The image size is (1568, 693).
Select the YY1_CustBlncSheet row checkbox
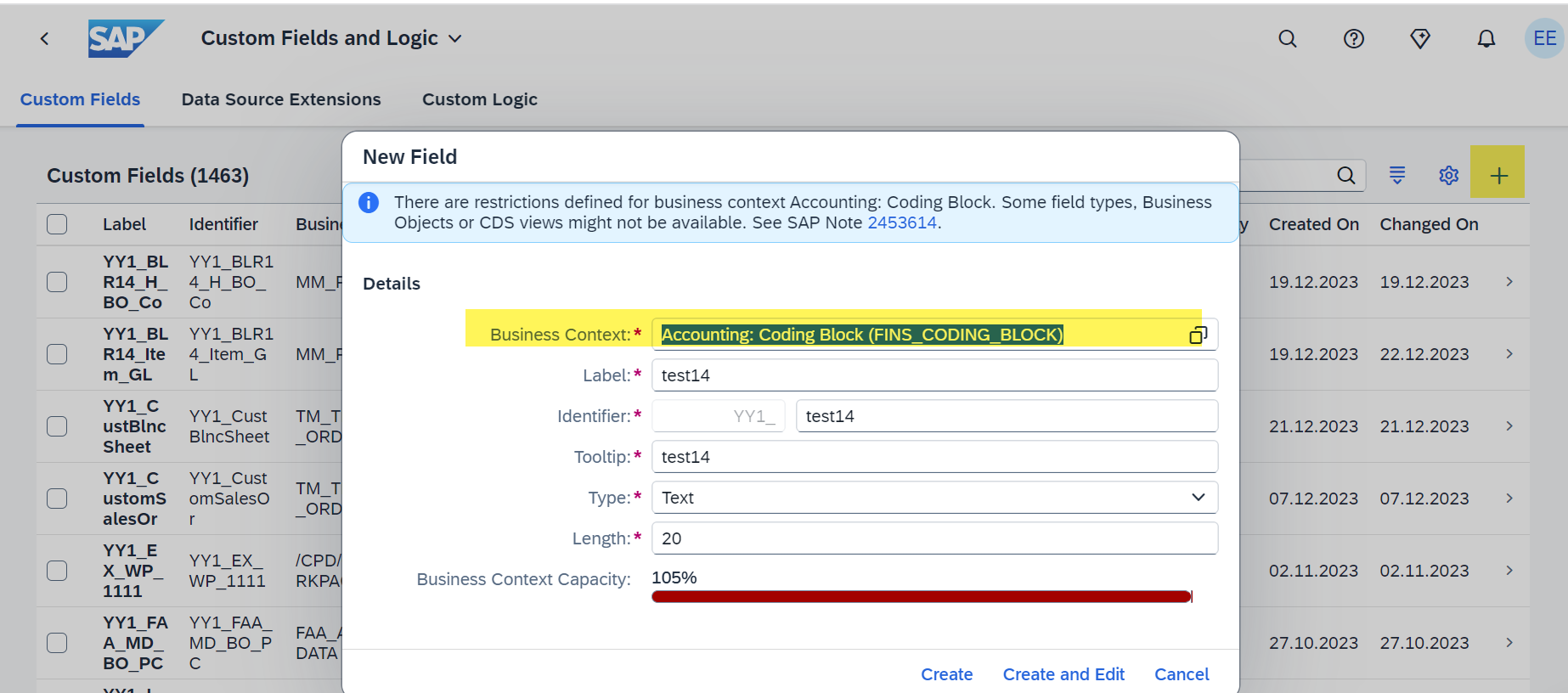coord(57,426)
